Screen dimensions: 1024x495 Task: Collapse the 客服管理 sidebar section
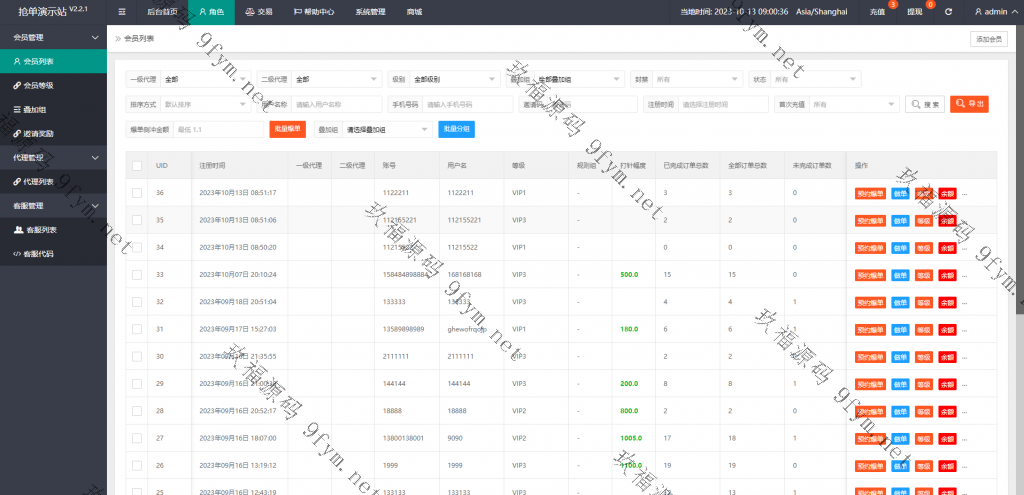click(54, 206)
